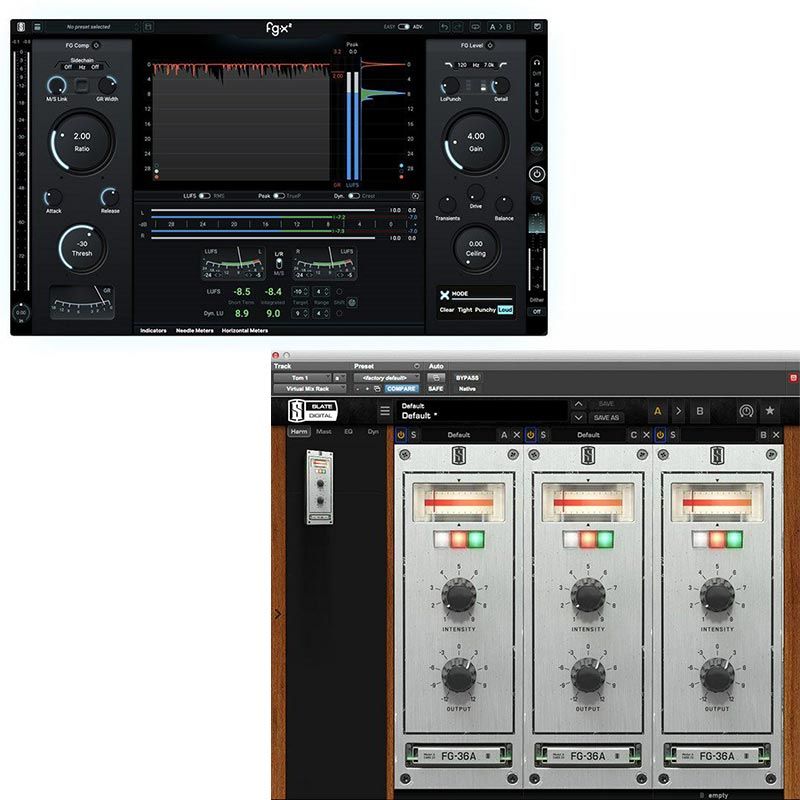Viewport: 800px width, 800px height.
Task: Save the current FG-X 2 preset
Action: coord(148,27)
